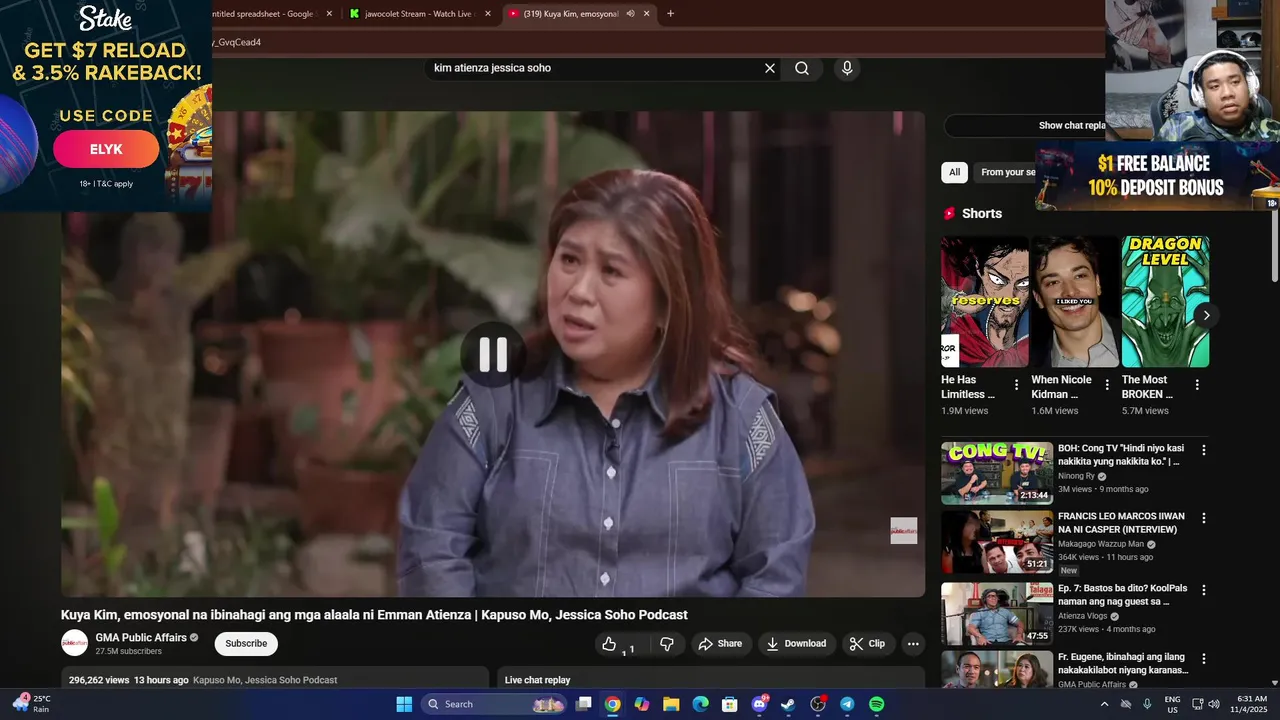The image size is (1280, 720).
Task: Start voice search with microphone icon
Action: coord(847,68)
